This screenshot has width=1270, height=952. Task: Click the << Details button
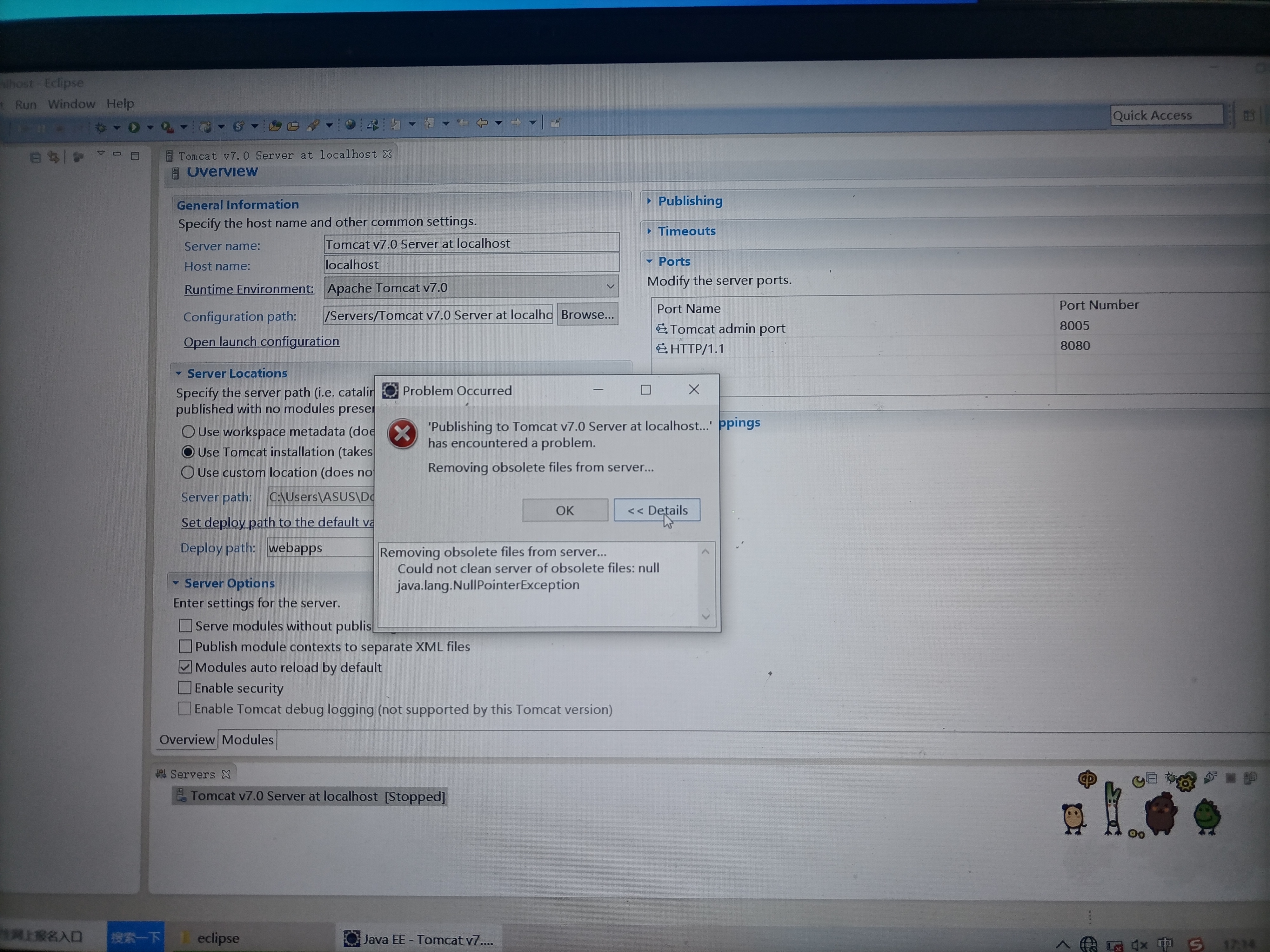(657, 510)
